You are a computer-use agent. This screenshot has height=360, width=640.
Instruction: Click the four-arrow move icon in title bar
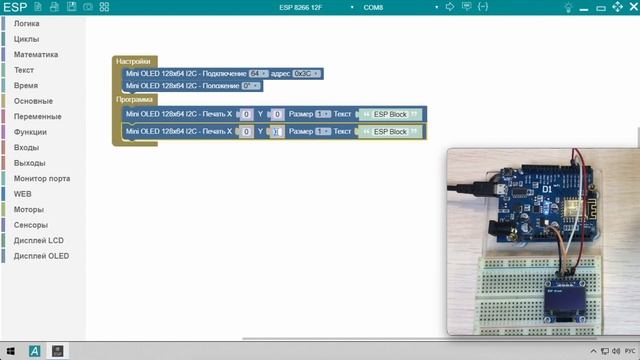click(x=618, y=7)
